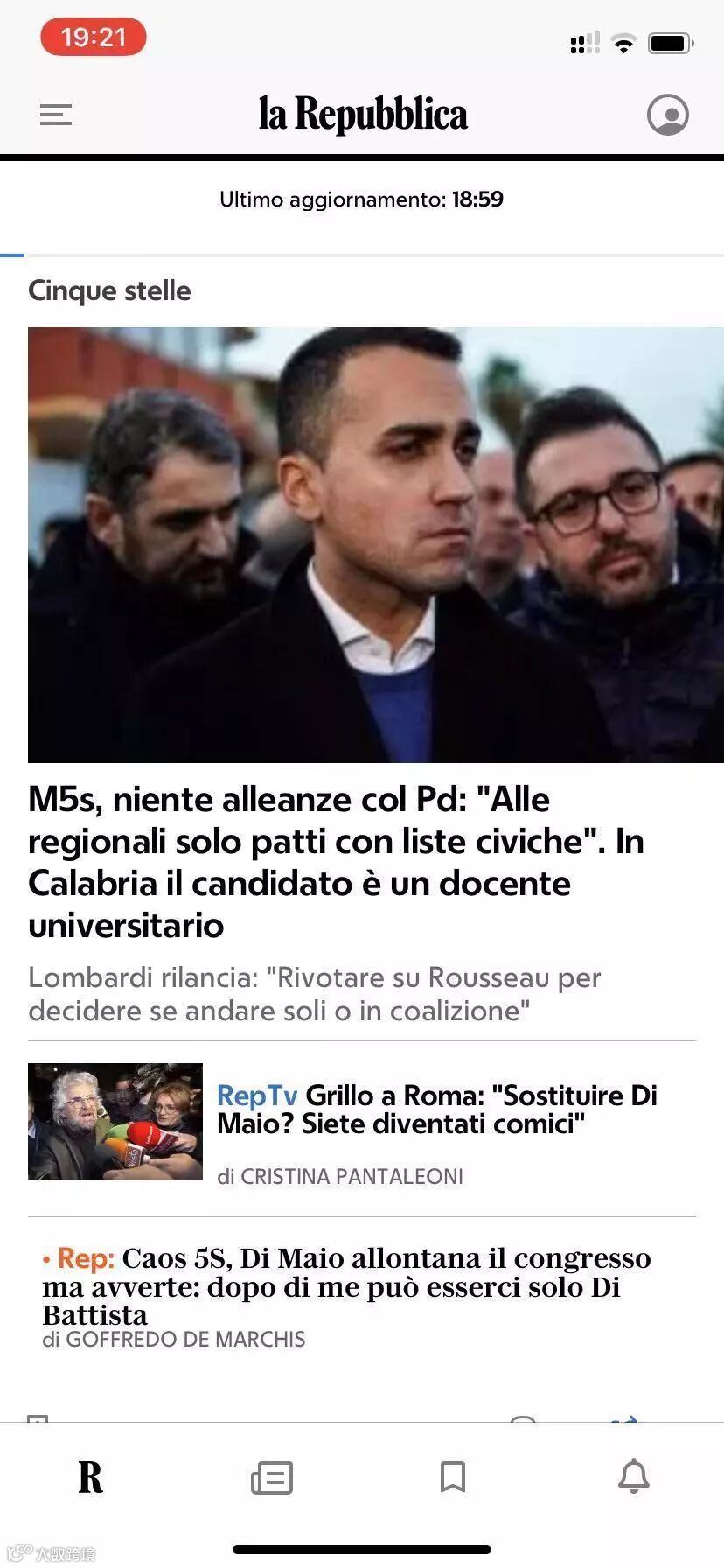Viewport: 724px width, 1568px height.
Task: Open the notifications bell icon
Action: click(x=634, y=1477)
